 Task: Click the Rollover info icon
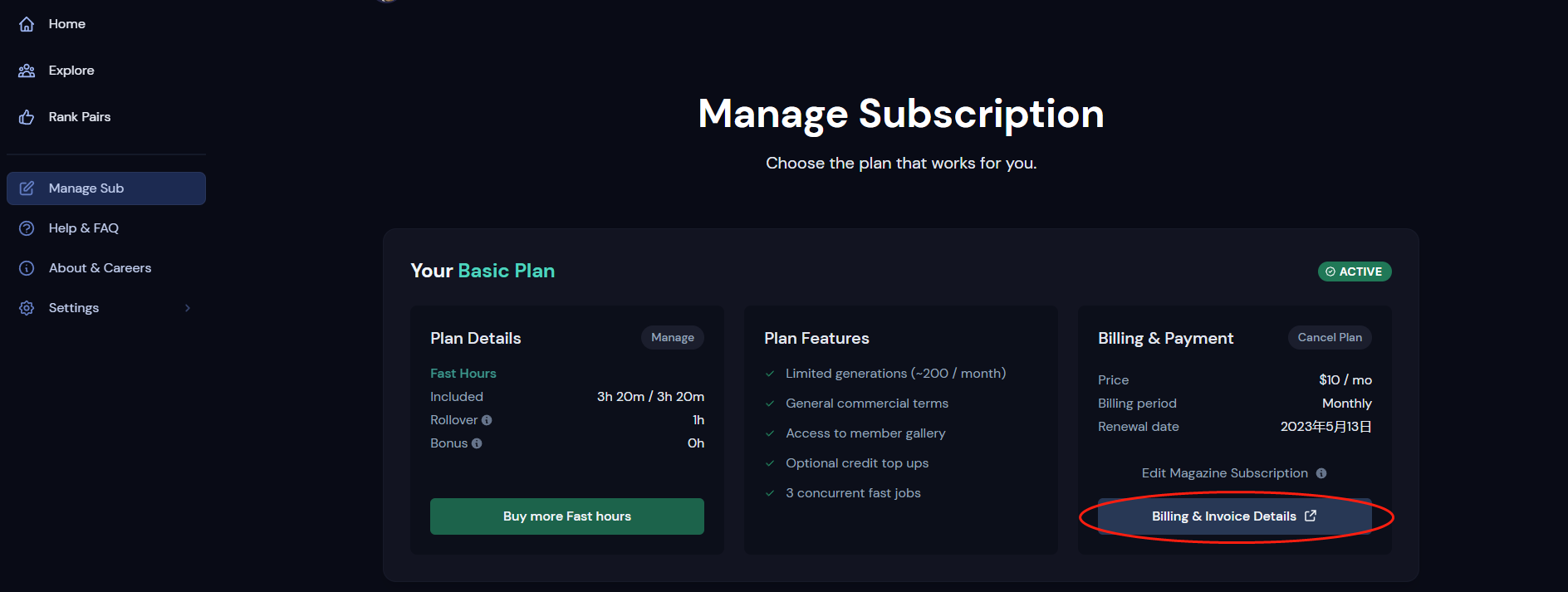click(x=487, y=420)
